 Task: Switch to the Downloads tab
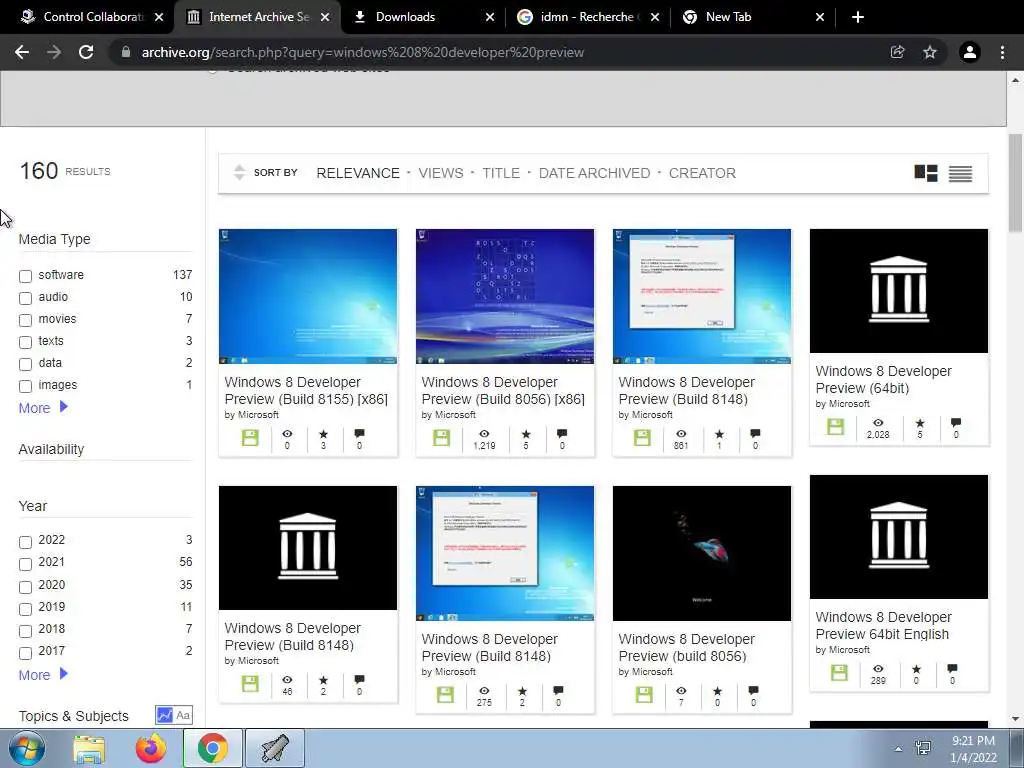(x=405, y=17)
